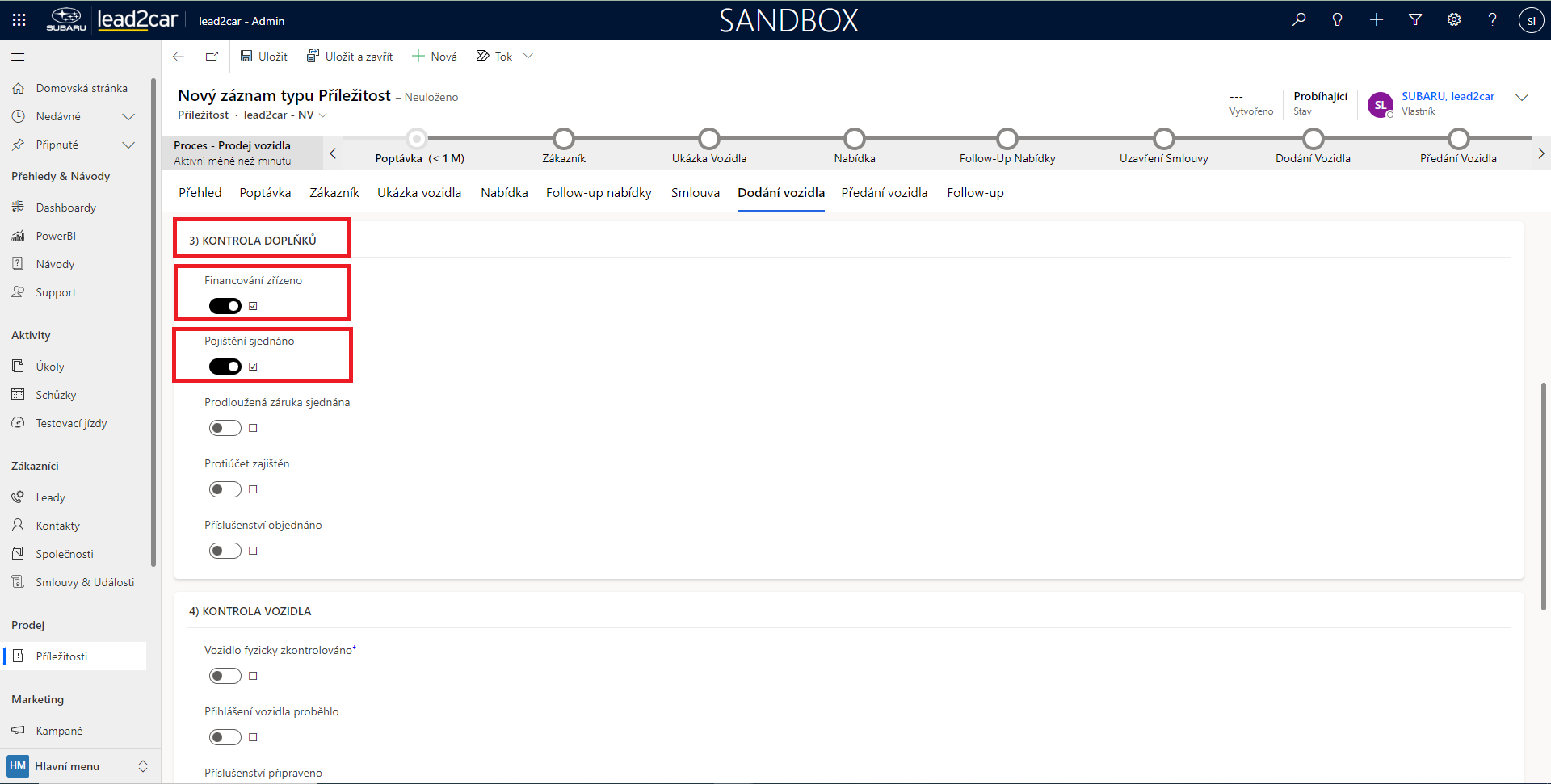Open SUBARU, lead2car owner link
The image size is (1551, 784).
click(1448, 96)
